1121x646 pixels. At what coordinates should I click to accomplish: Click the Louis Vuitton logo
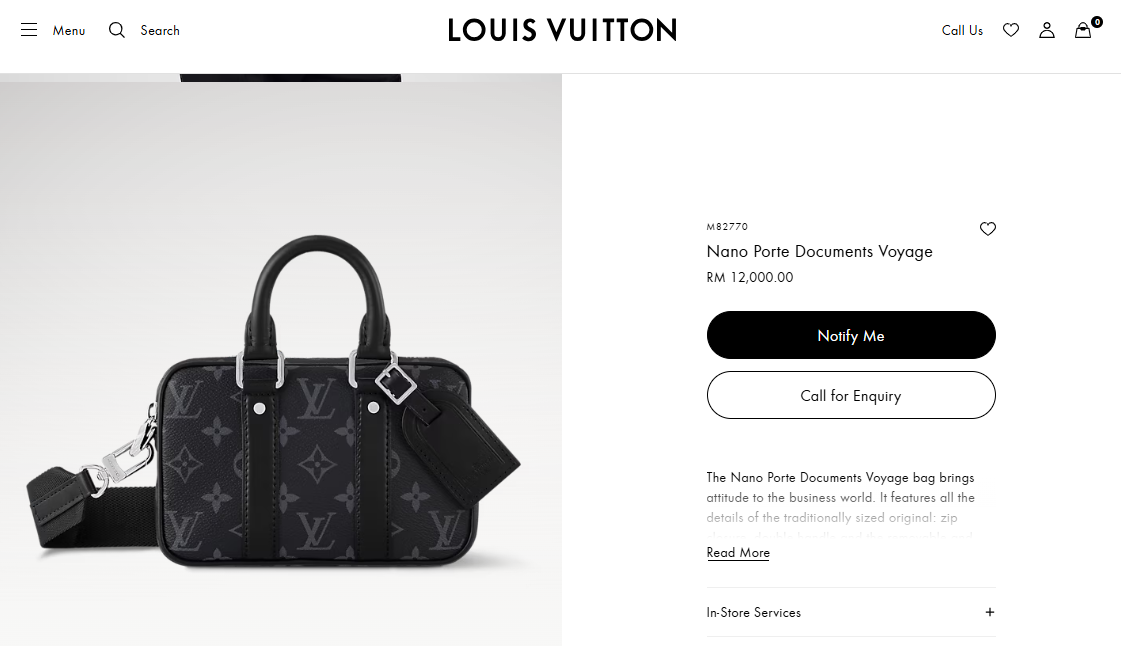[x=562, y=30]
